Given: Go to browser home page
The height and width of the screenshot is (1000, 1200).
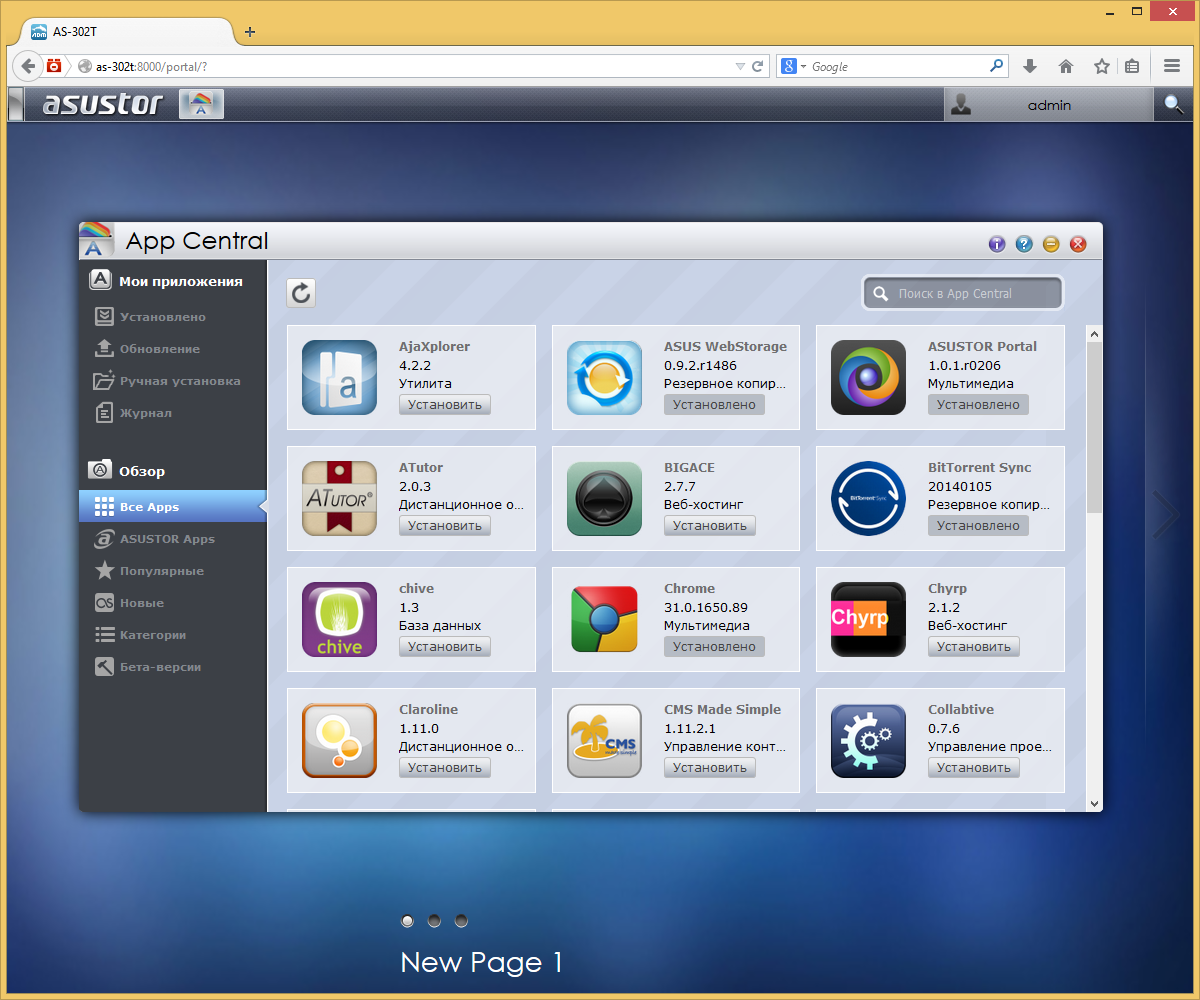Looking at the screenshot, I should click(1066, 66).
